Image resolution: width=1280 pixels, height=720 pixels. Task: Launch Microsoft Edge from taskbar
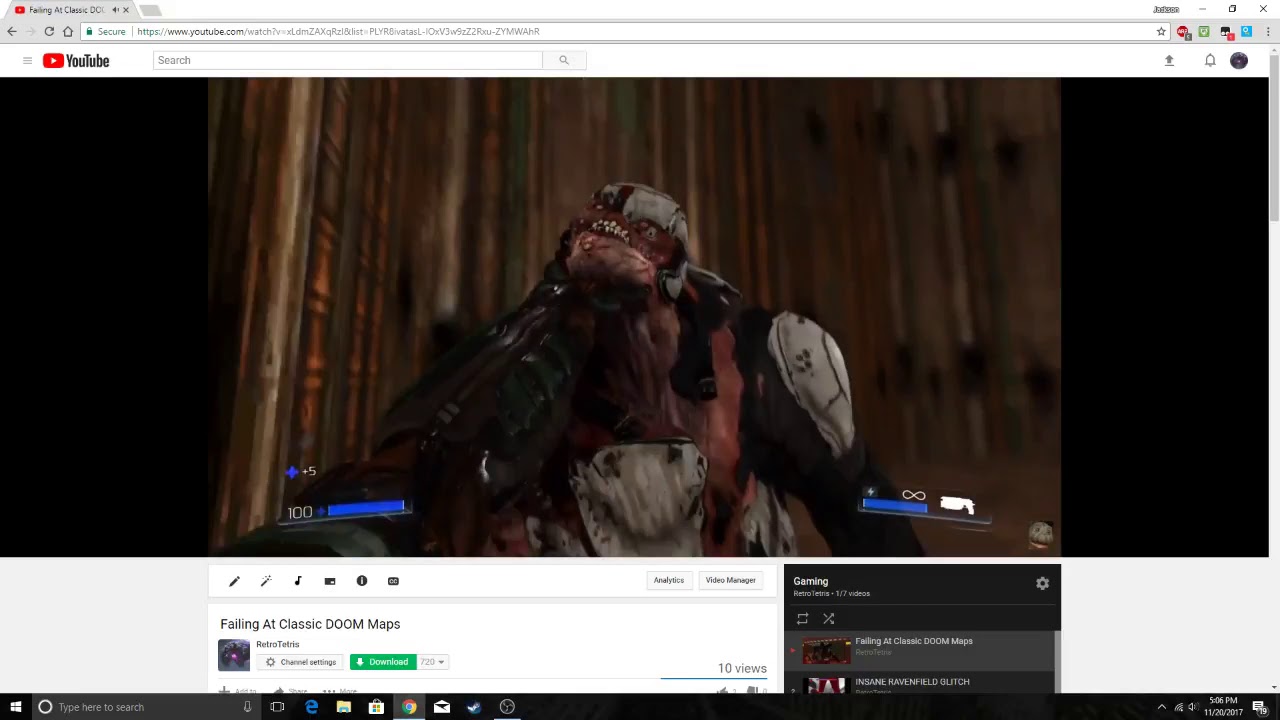coord(311,707)
